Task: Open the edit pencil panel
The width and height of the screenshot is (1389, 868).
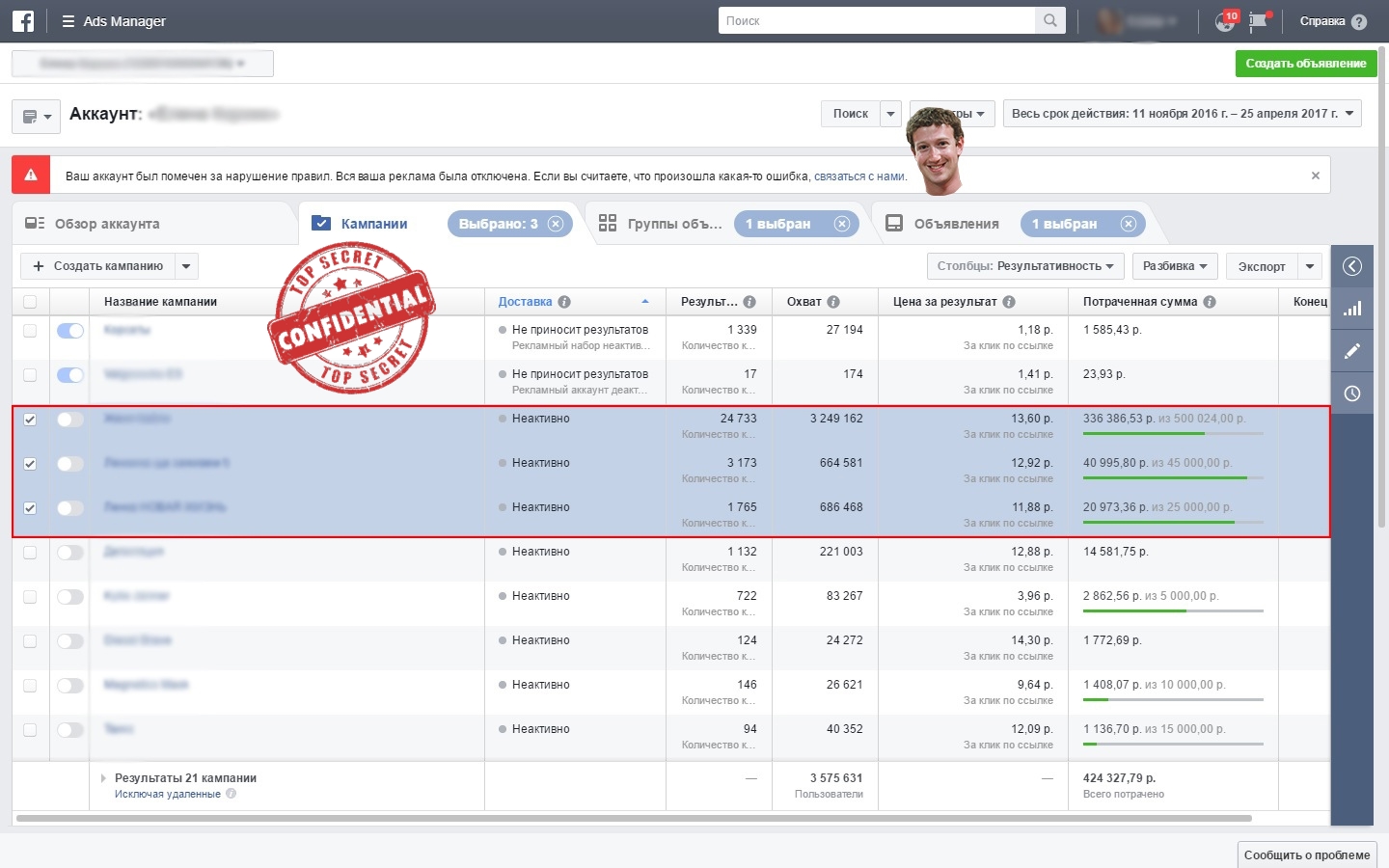Action: pos(1352,351)
